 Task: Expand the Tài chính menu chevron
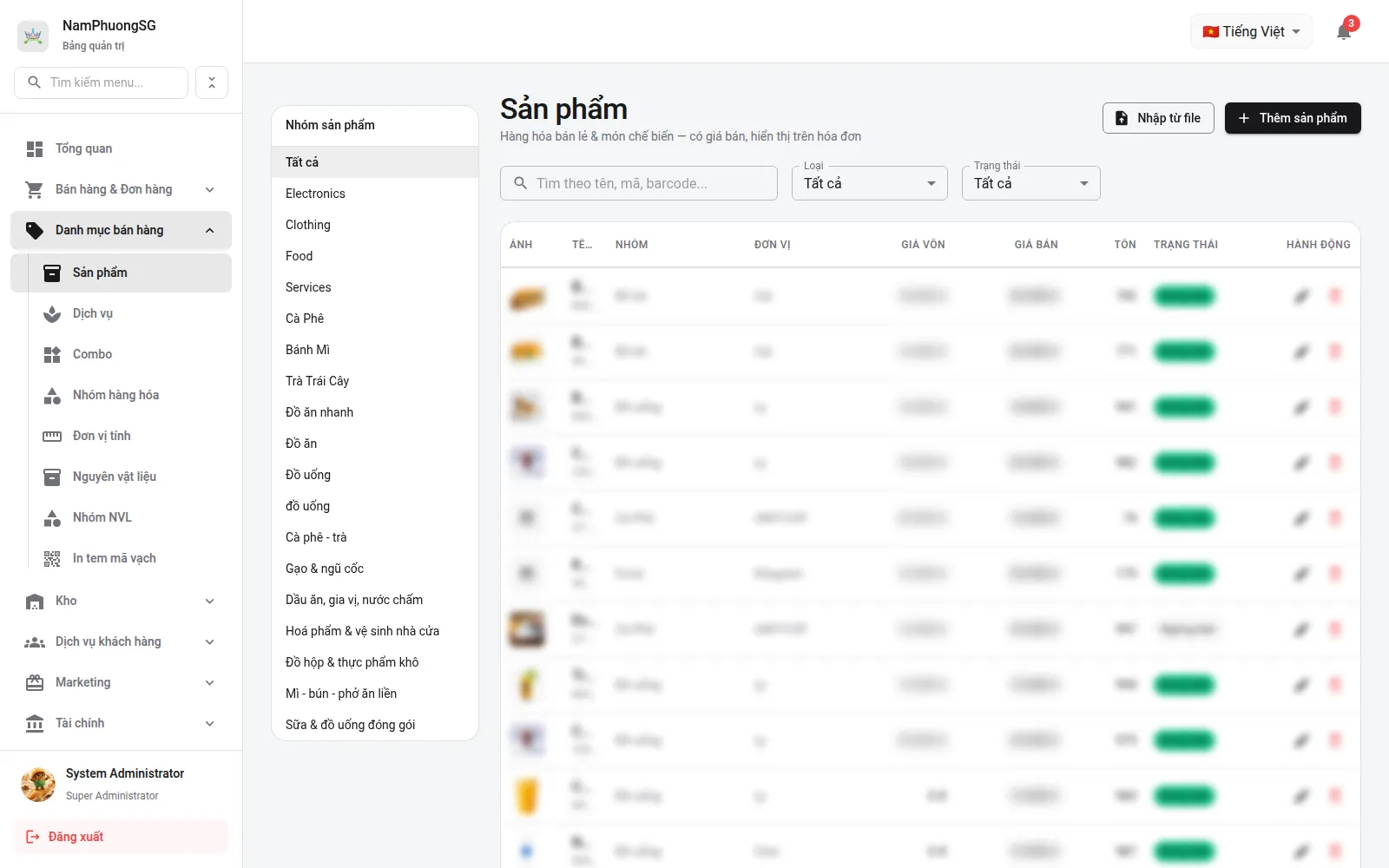[210, 724]
